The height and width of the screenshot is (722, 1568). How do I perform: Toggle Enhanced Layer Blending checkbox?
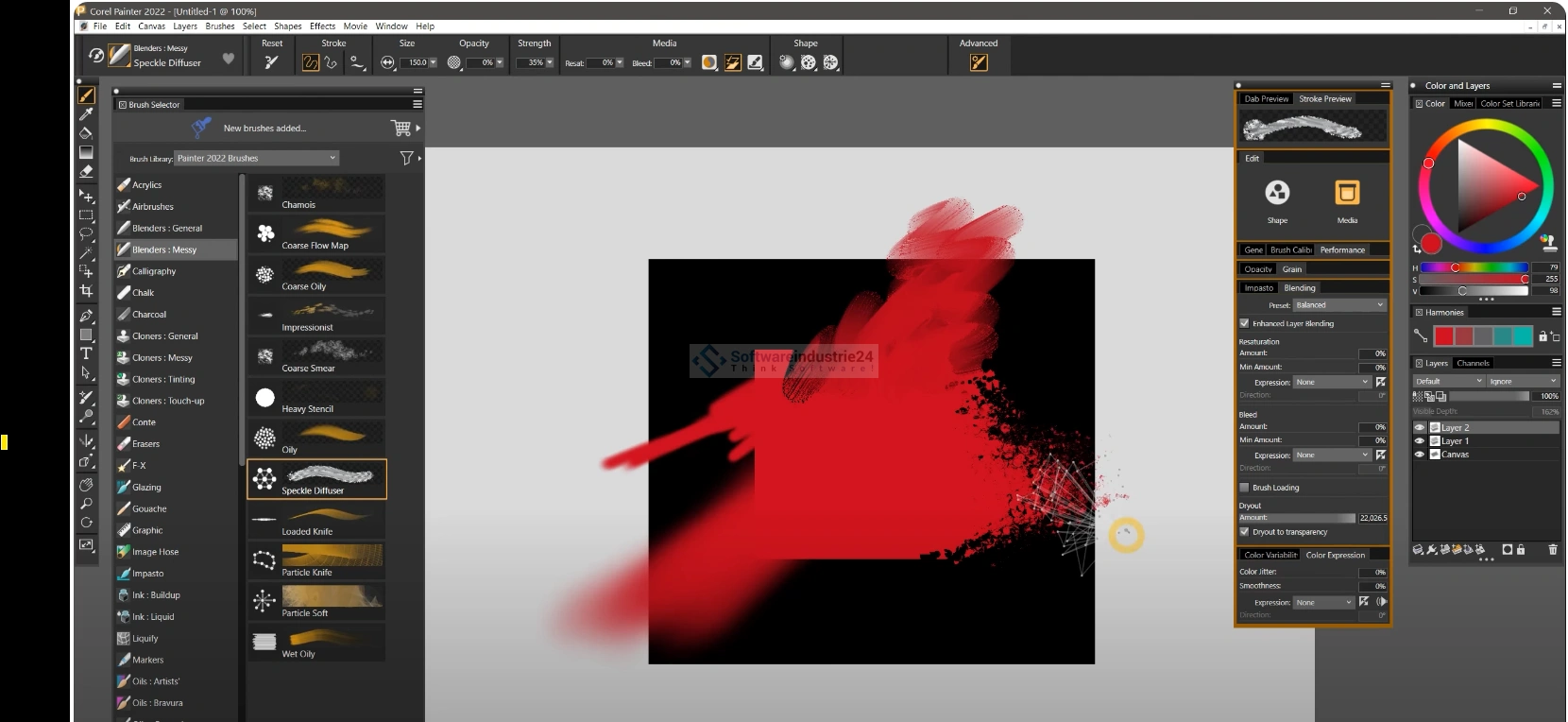coord(1244,323)
